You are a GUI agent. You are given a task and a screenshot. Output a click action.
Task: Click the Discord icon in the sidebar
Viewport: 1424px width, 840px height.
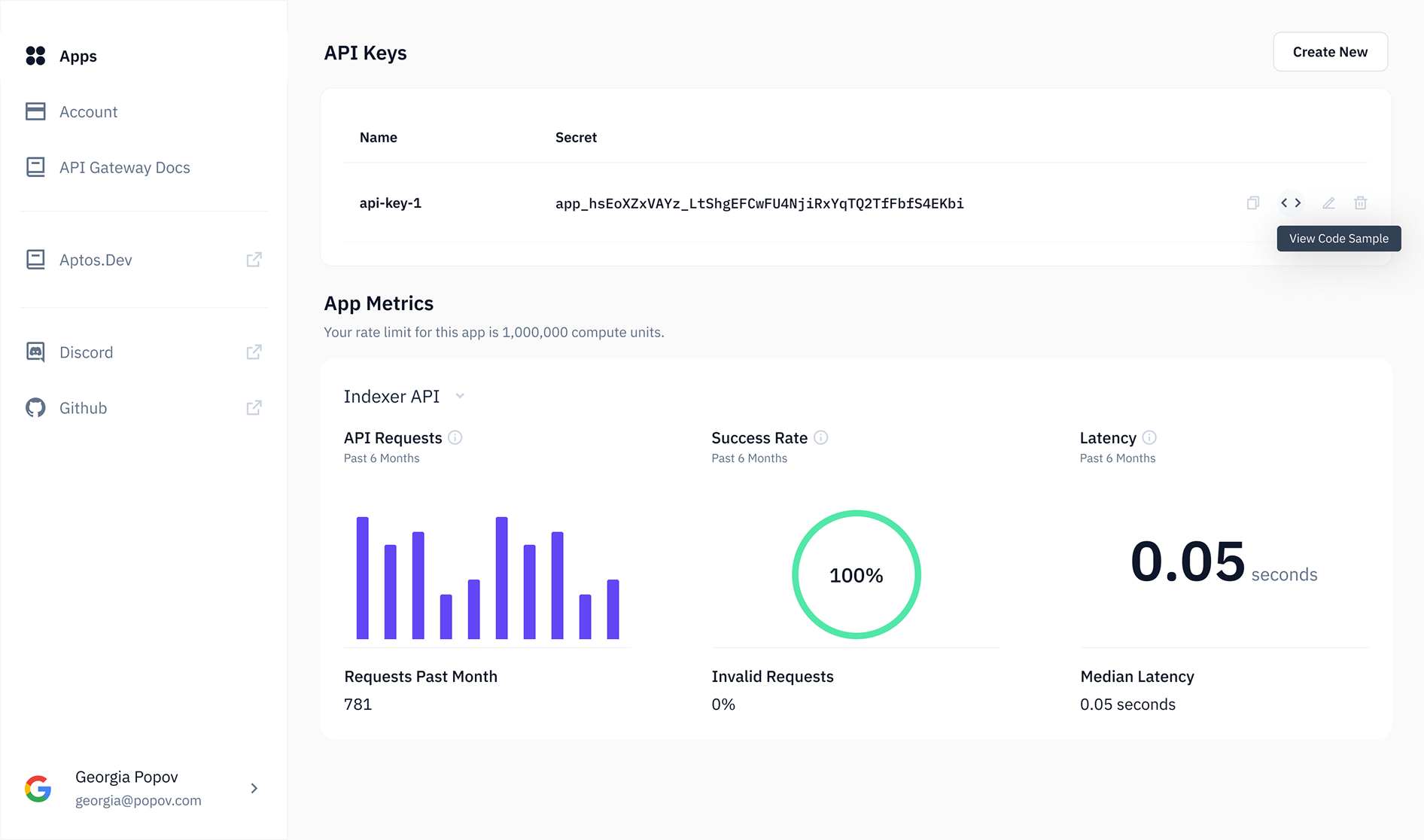tap(35, 352)
